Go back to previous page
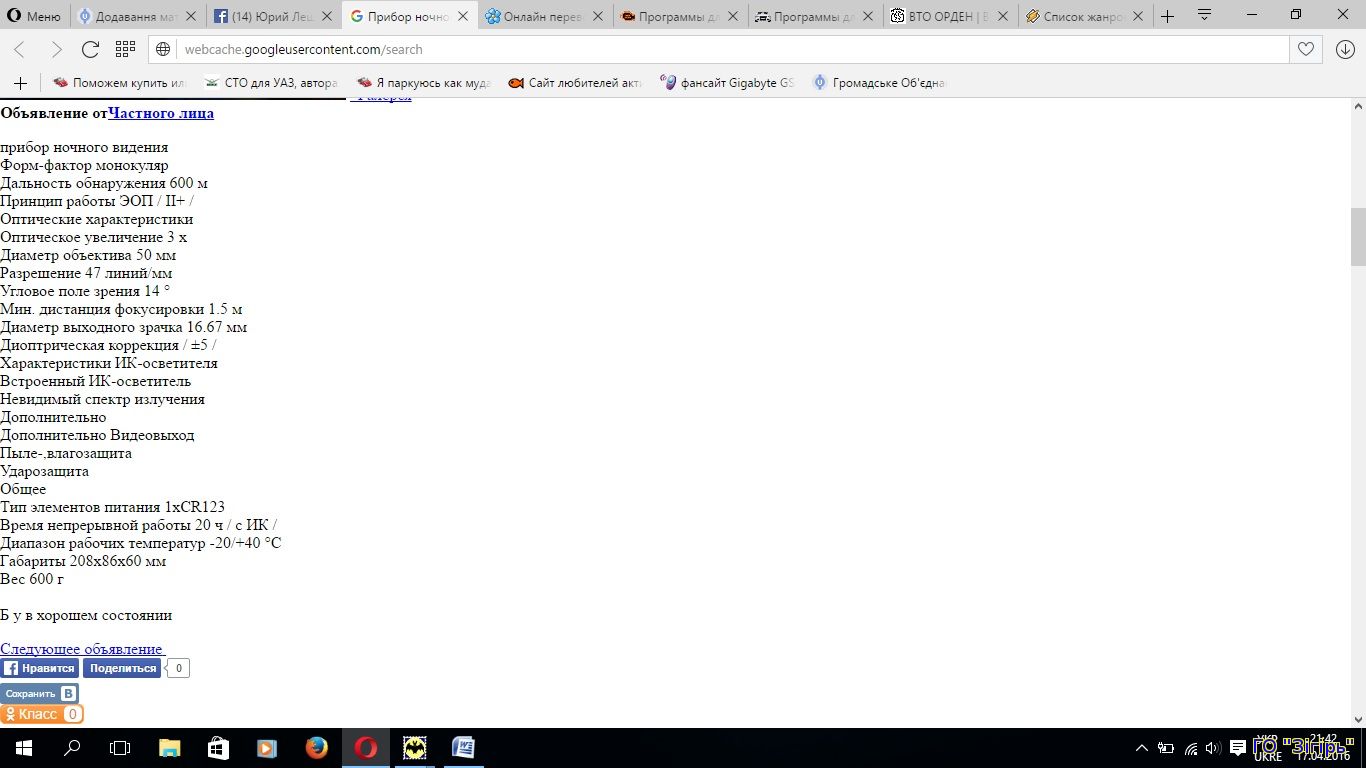Image resolution: width=1366 pixels, height=768 pixels. pos(20,50)
